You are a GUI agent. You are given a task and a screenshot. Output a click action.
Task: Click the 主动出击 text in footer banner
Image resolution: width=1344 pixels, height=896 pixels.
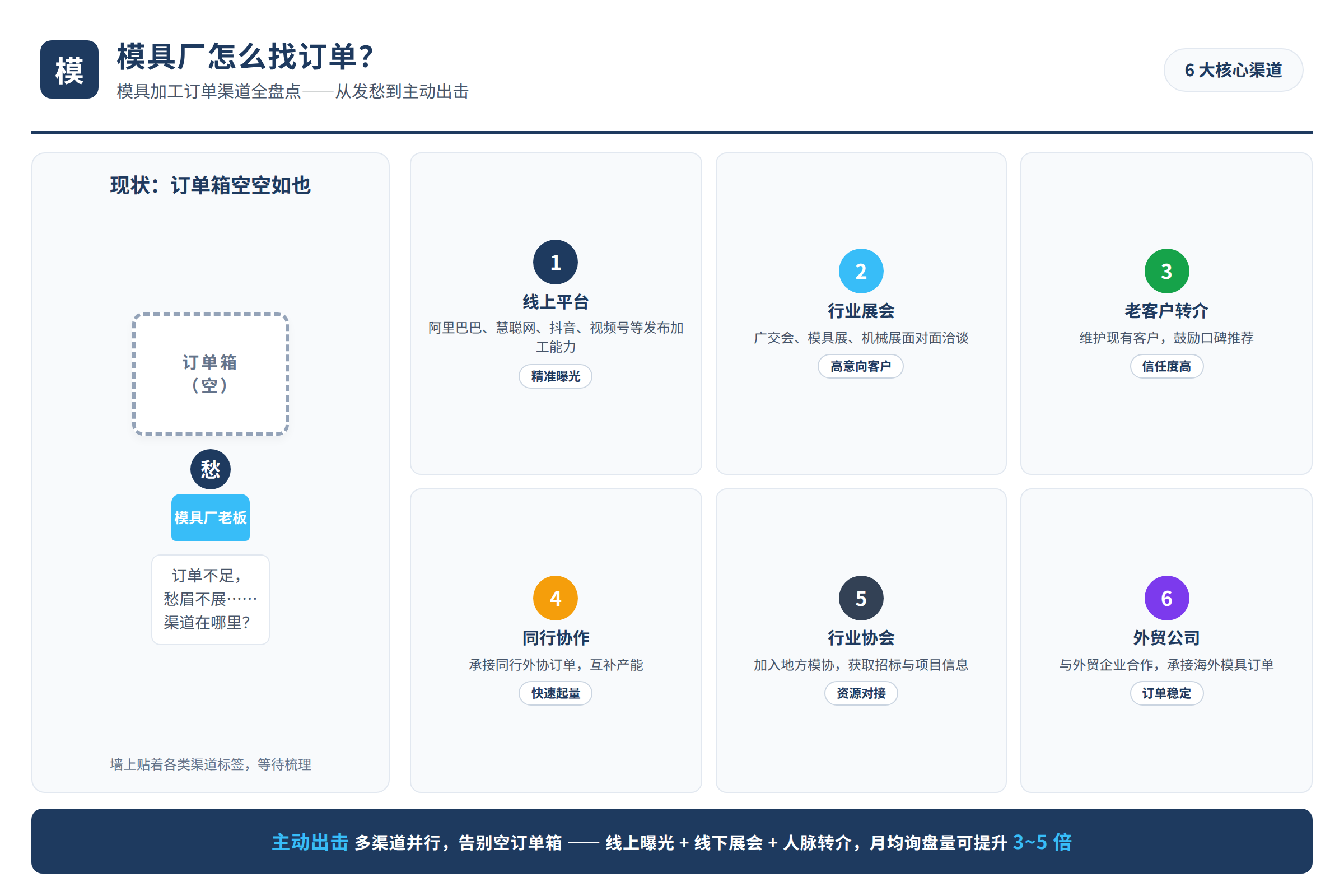[310, 842]
